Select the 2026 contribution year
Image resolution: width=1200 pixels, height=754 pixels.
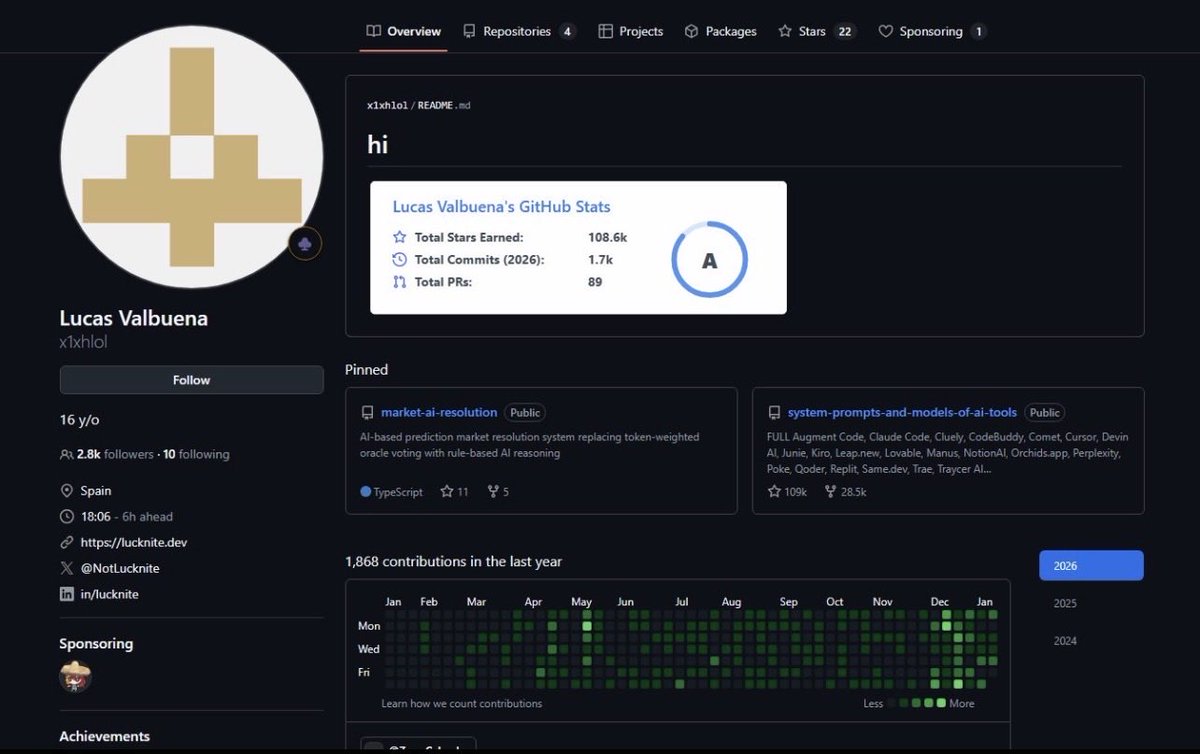click(x=1091, y=565)
